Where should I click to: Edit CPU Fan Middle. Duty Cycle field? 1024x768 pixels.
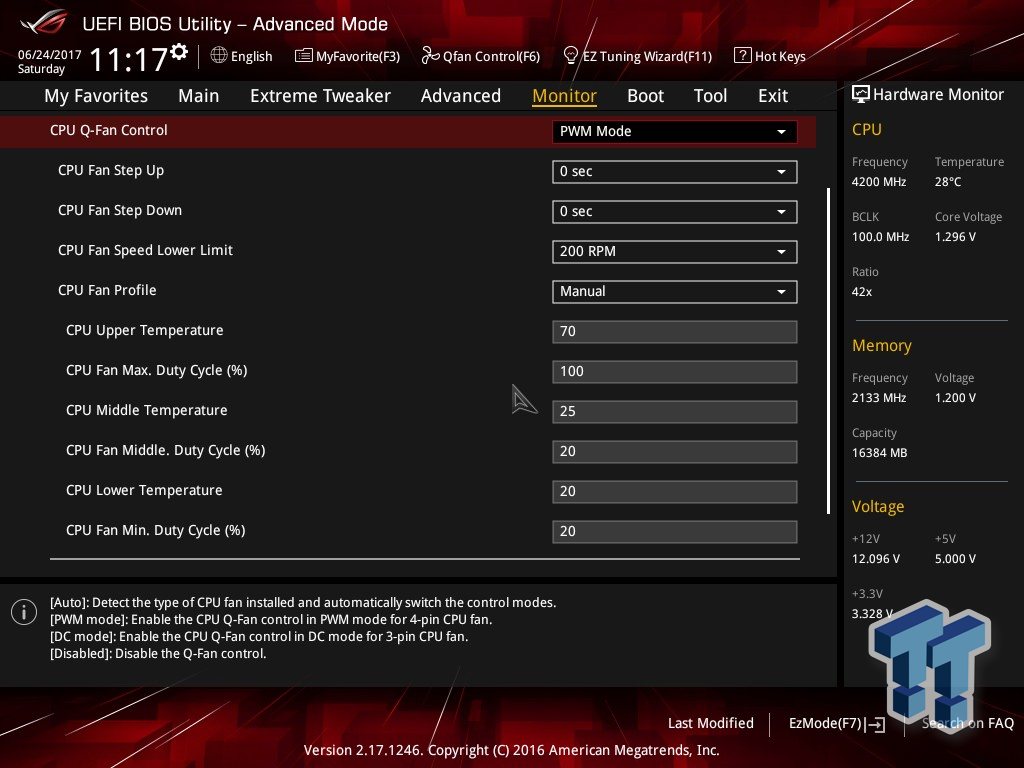pyautogui.click(x=675, y=451)
